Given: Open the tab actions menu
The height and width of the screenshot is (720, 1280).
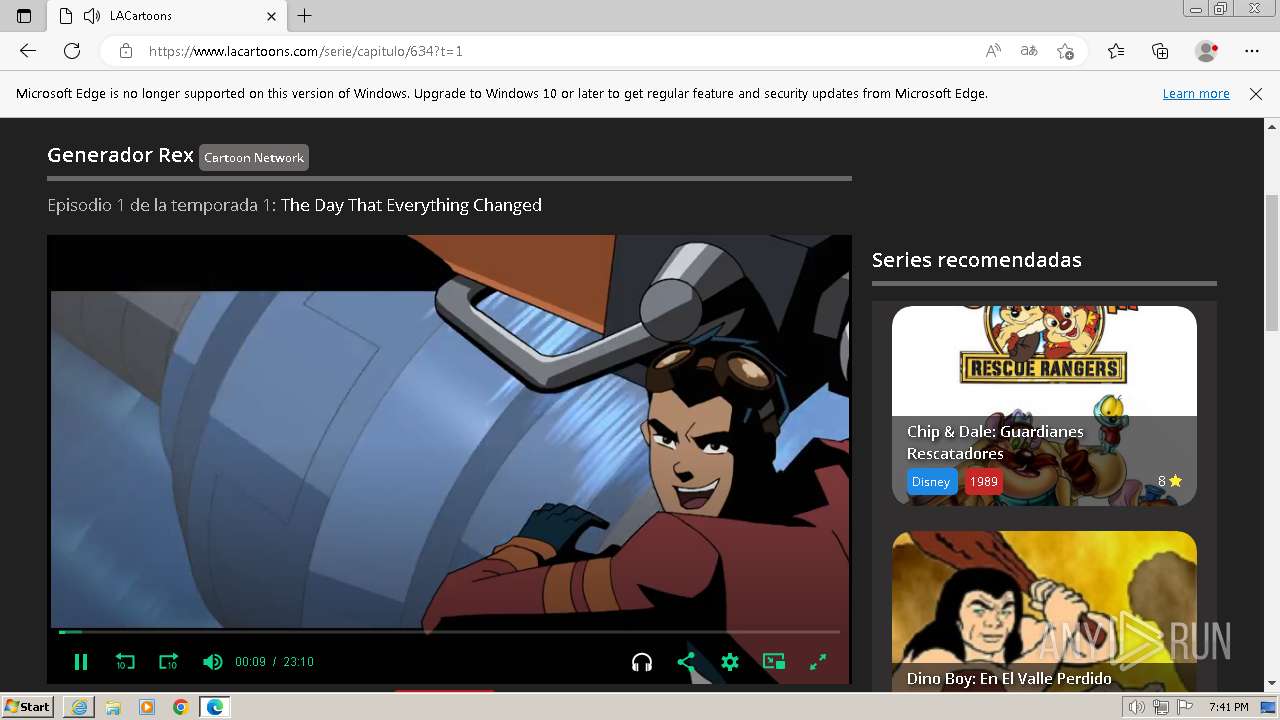Looking at the screenshot, I should [x=24, y=16].
